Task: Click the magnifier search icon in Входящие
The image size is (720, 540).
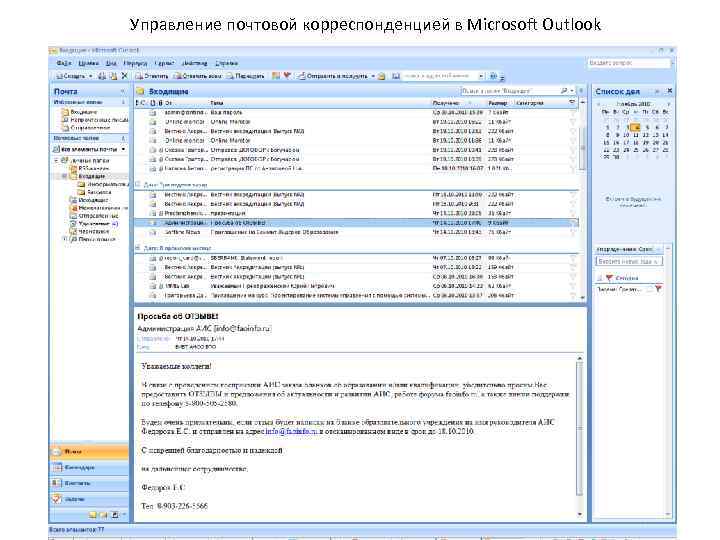Action: pos(564,91)
